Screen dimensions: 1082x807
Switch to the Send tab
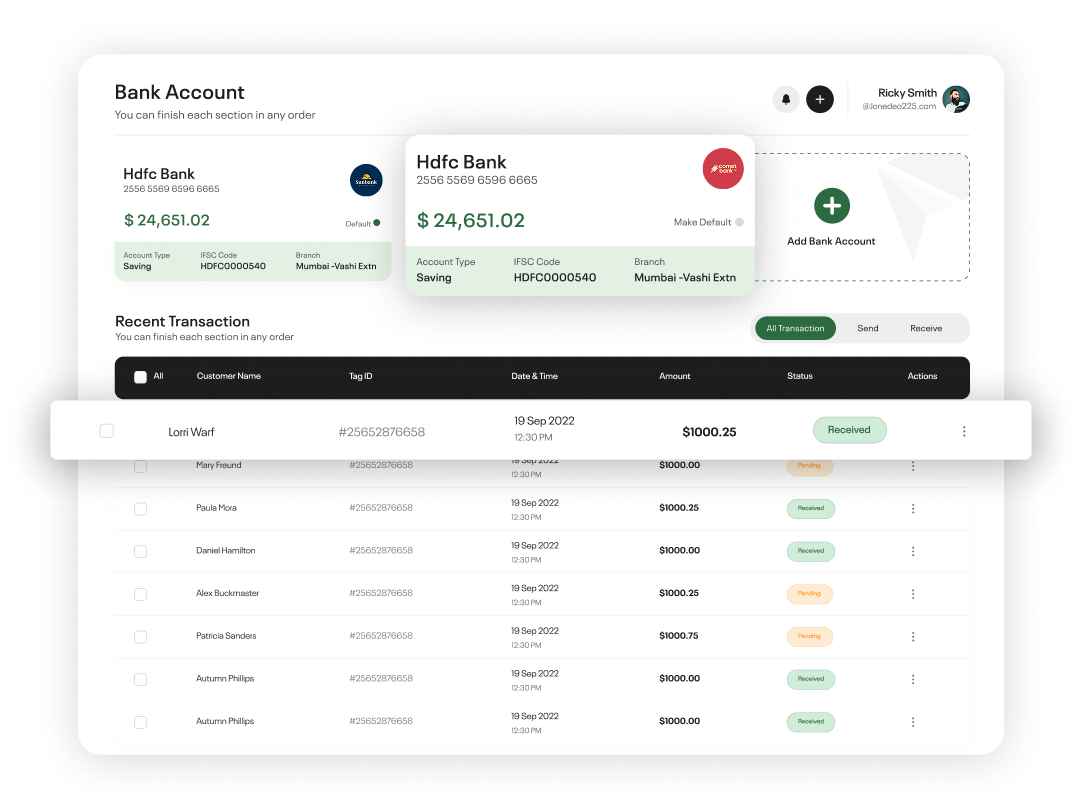tap(867, 328)
